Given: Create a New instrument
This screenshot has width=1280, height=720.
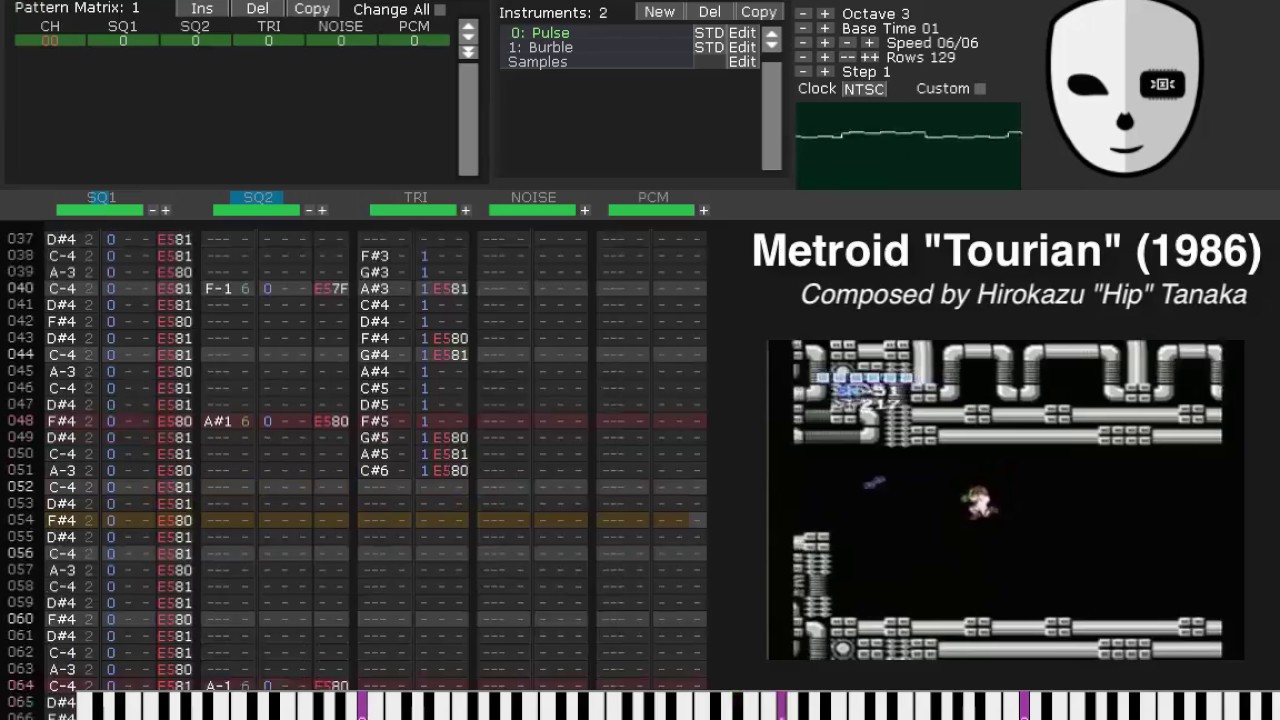Looking at the screenshot, I should (x=659, y=12).
